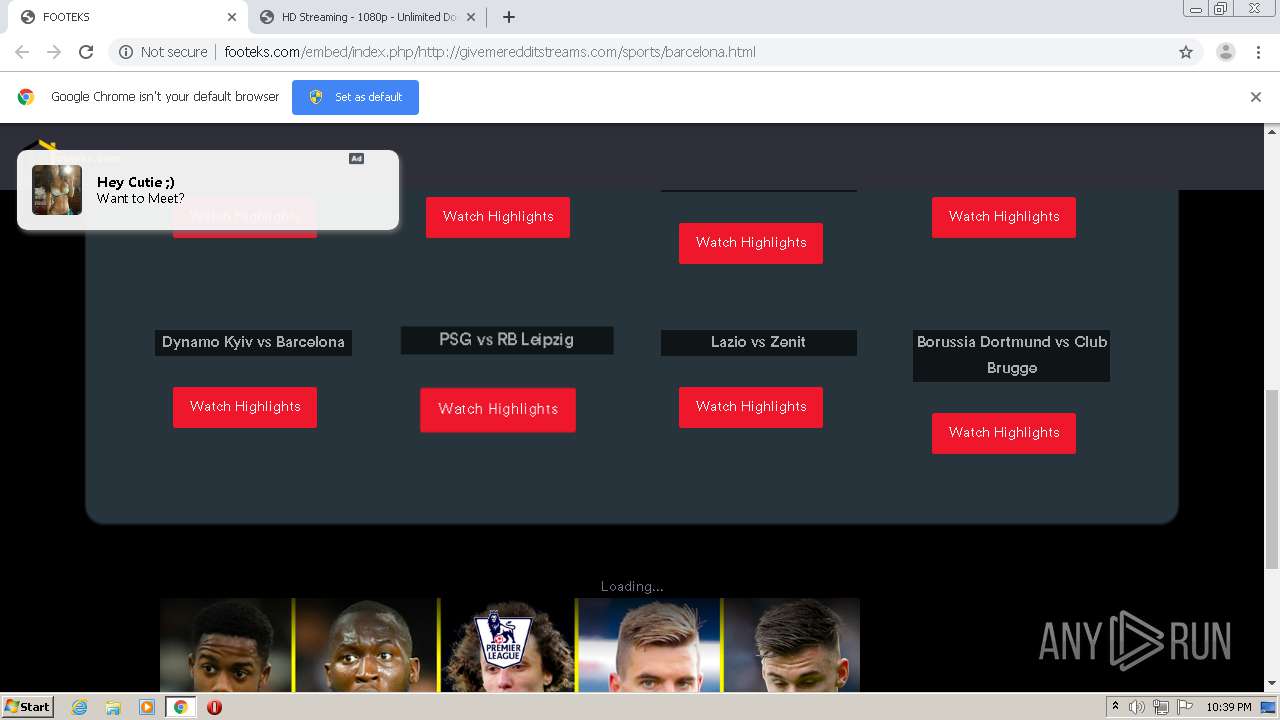Viewport: 1280px width, 720px height.
Task: Click the Premier League banner image
Action: (510, 645)
